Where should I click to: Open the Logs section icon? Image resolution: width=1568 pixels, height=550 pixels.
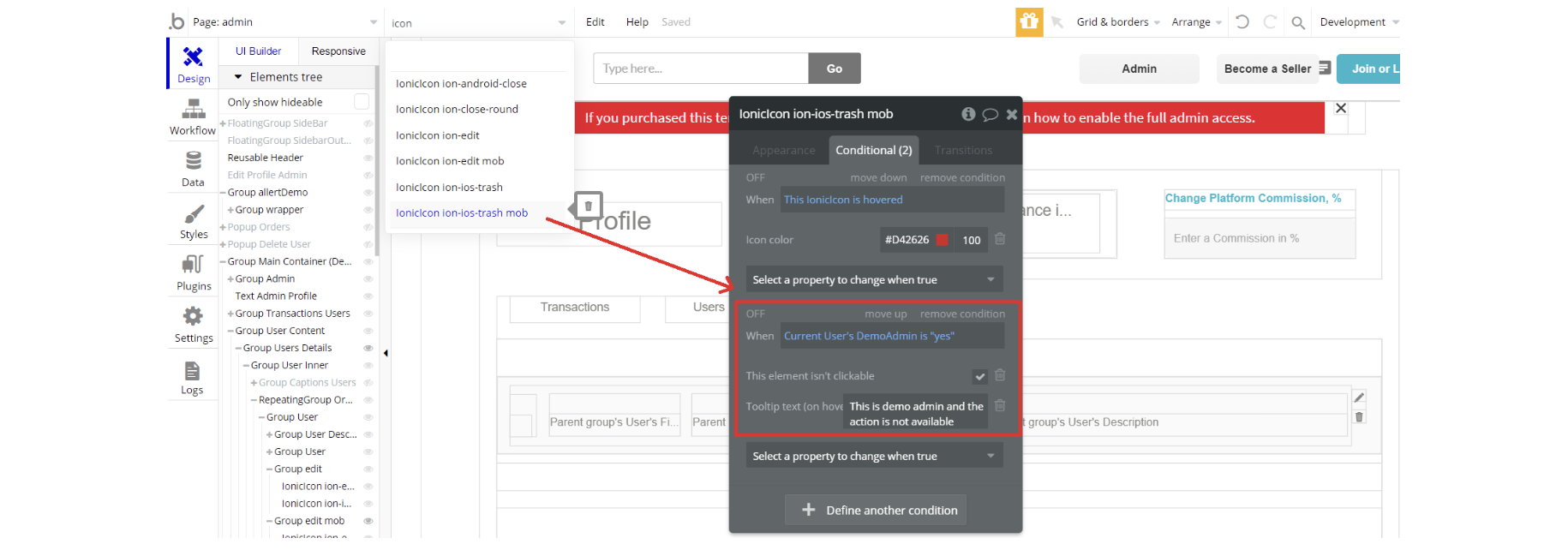coord(192,377)
